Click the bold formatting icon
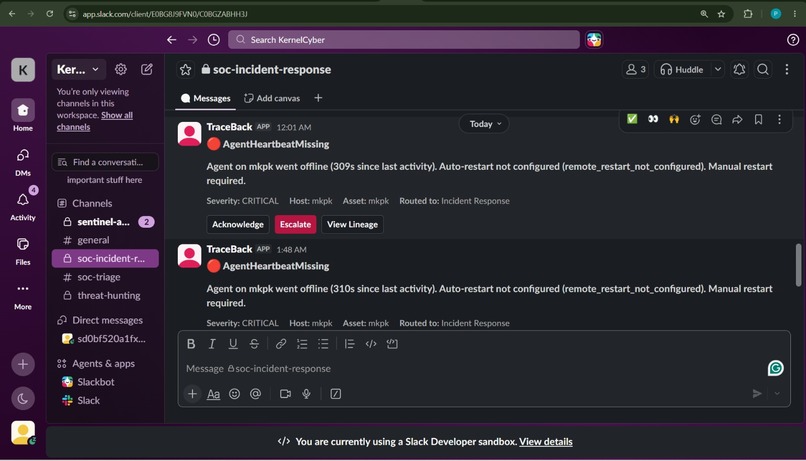This screenshot has width=806, height=461. tap(191, 344)
